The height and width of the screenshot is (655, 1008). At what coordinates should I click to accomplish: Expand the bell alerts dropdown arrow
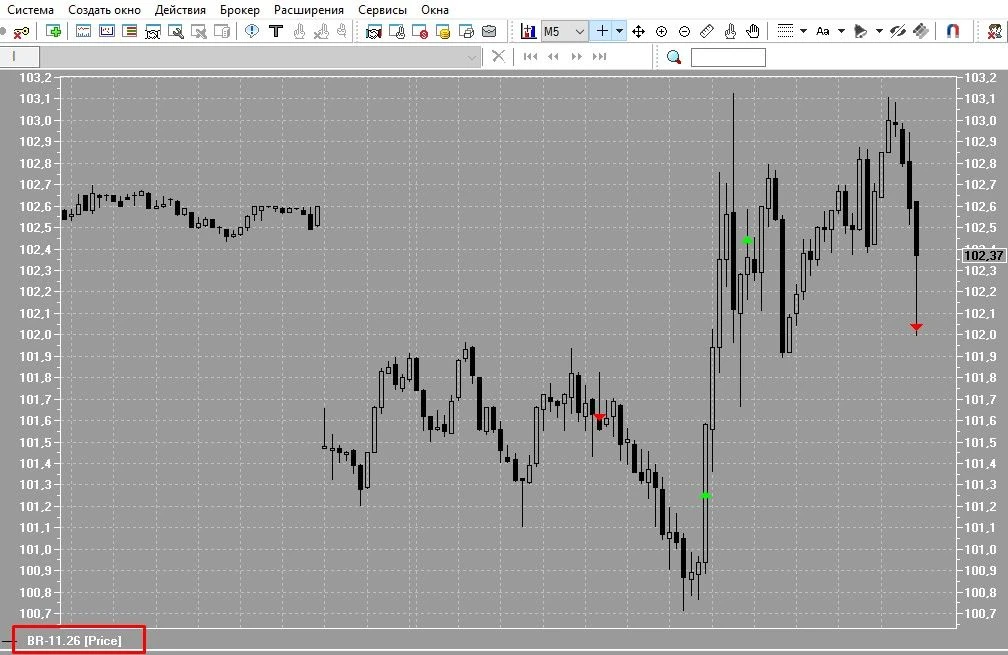tap(879, 31)
